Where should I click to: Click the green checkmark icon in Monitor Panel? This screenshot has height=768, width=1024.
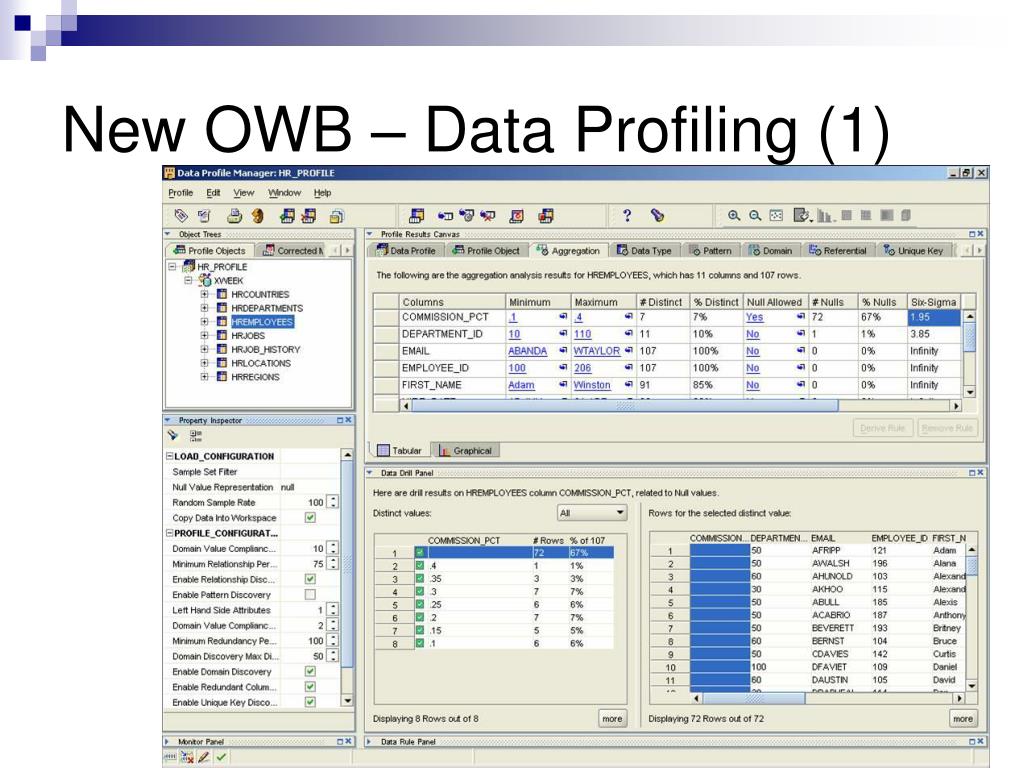[x=221, y=757]
